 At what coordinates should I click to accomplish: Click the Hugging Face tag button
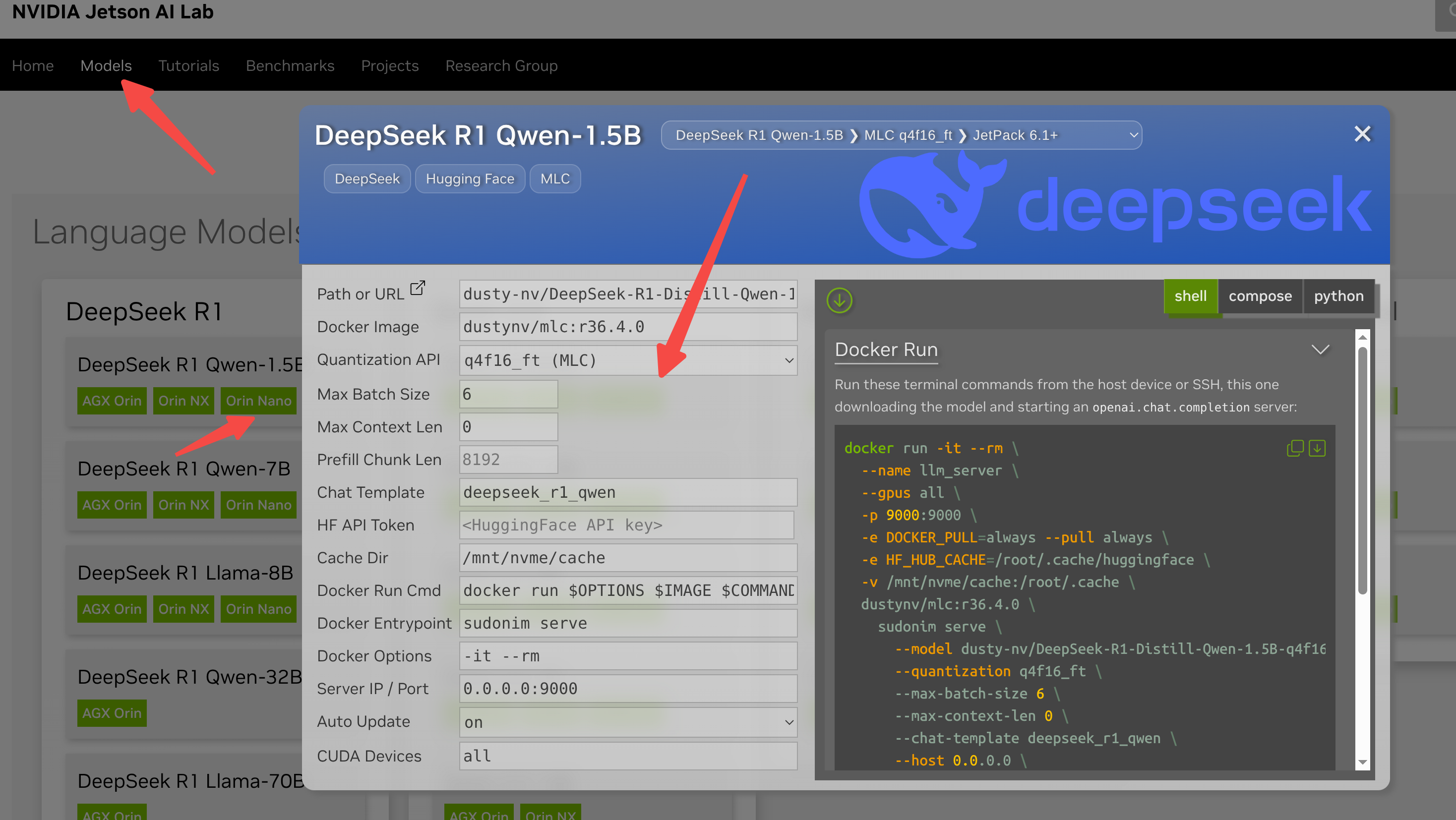click(470, 178)
